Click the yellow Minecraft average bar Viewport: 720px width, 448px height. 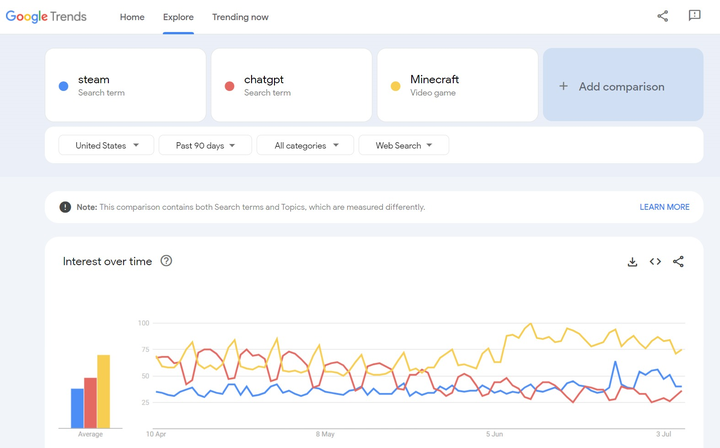104,391
